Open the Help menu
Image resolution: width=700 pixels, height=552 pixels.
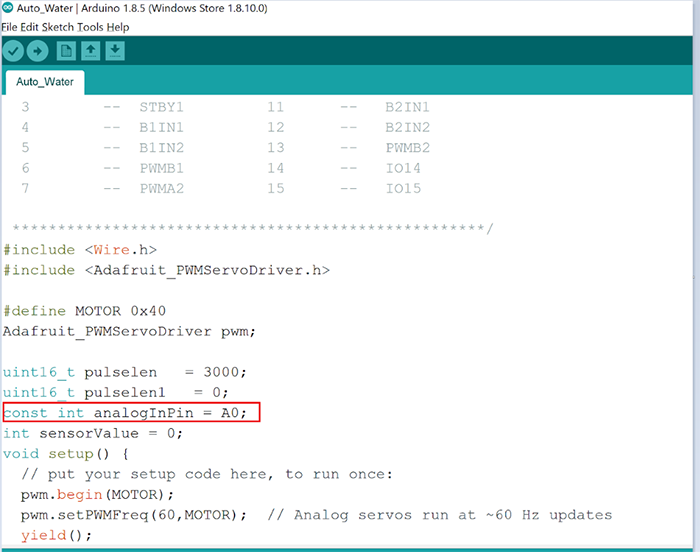pos(118,26)
